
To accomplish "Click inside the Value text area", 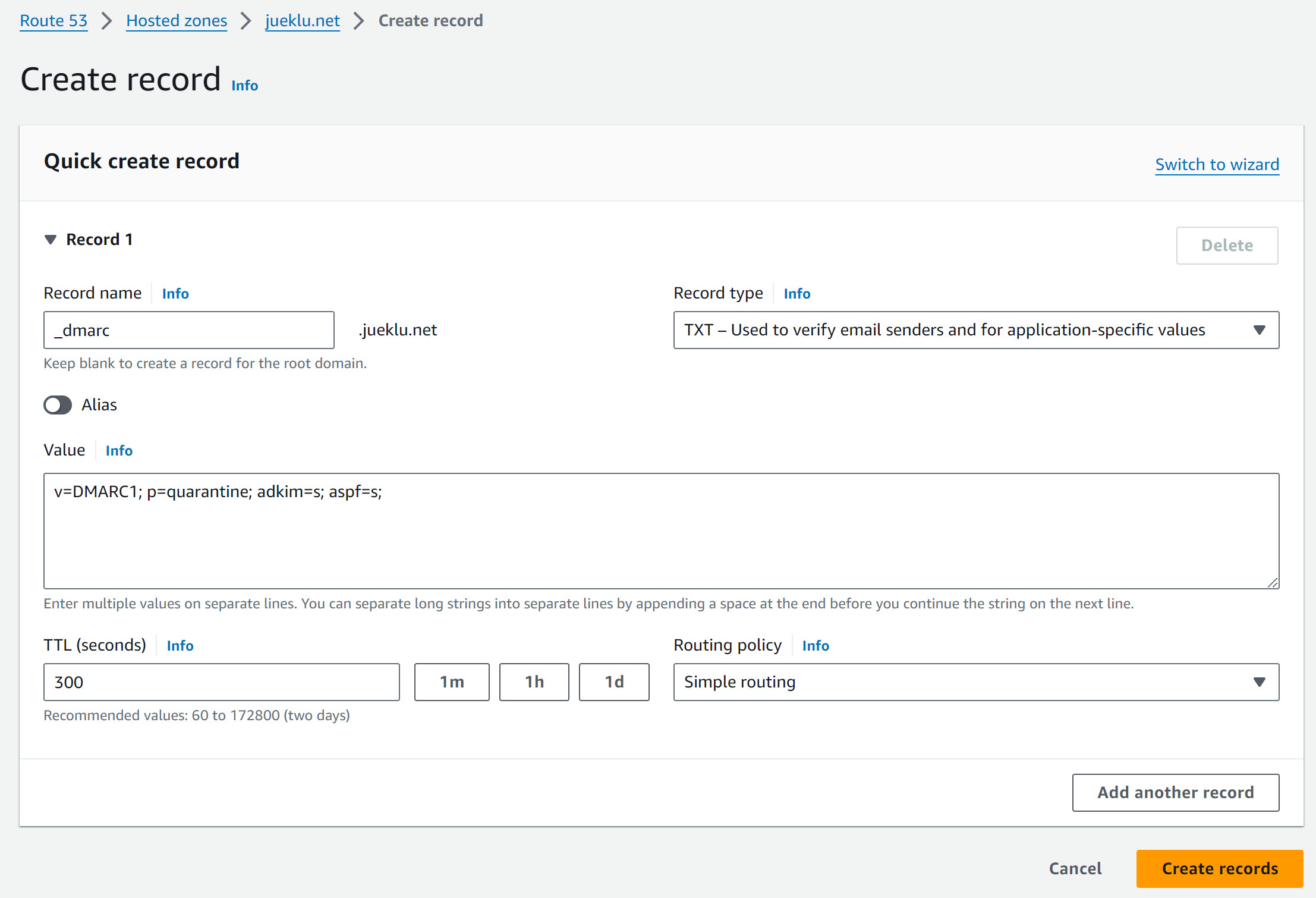I will (660, 531).
